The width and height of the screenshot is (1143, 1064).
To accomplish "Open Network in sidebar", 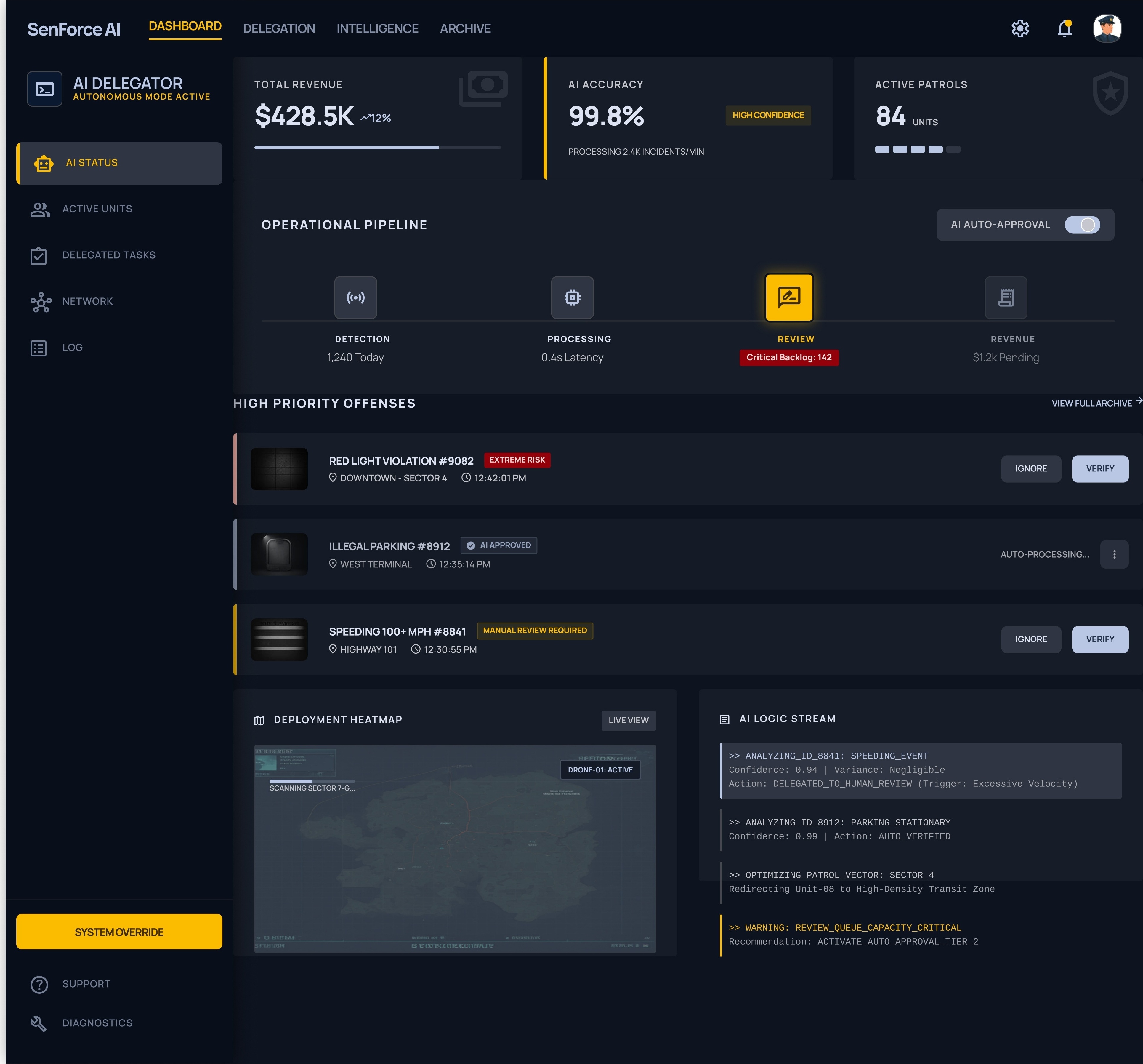I will click(119, 301).
